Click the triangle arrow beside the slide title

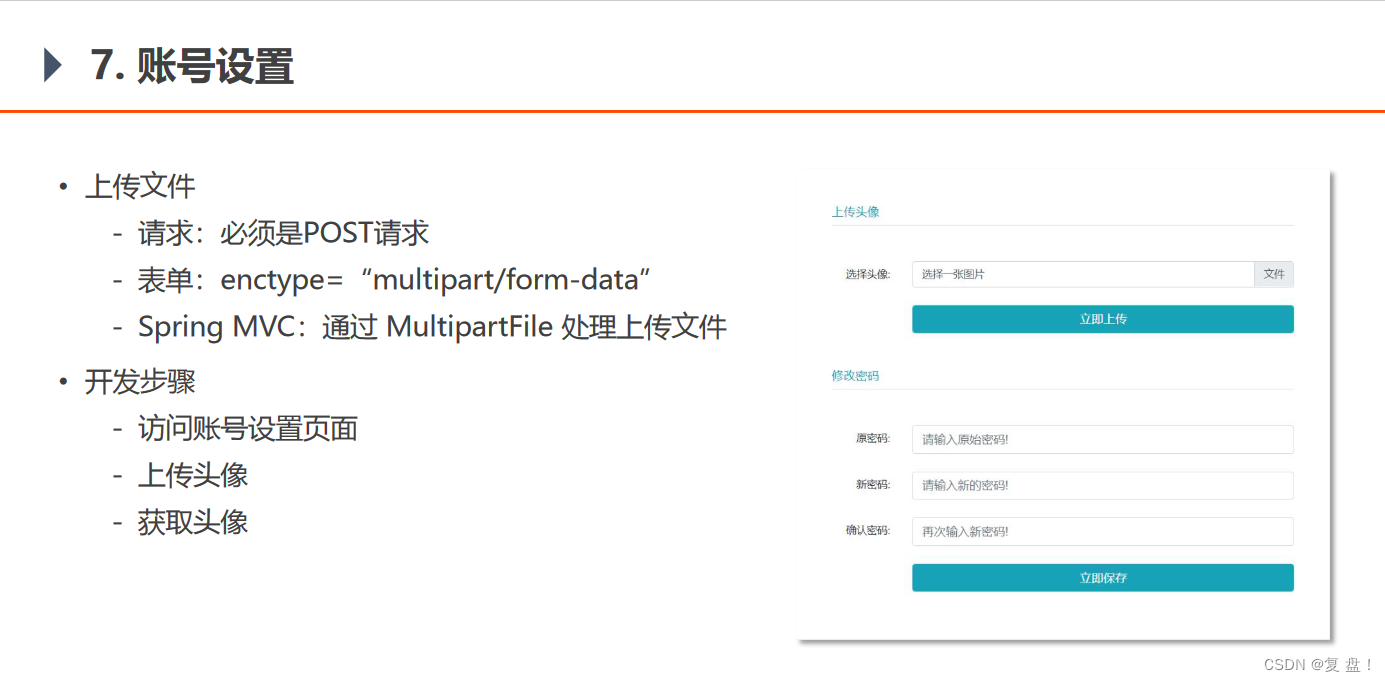[53, 66]
